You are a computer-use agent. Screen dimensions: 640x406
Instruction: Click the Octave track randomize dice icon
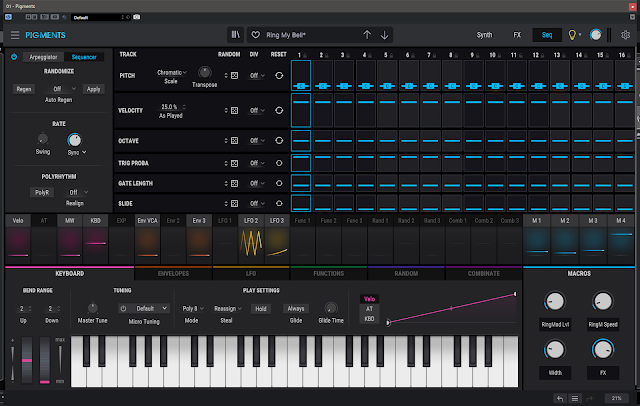[x=235, y=141]
